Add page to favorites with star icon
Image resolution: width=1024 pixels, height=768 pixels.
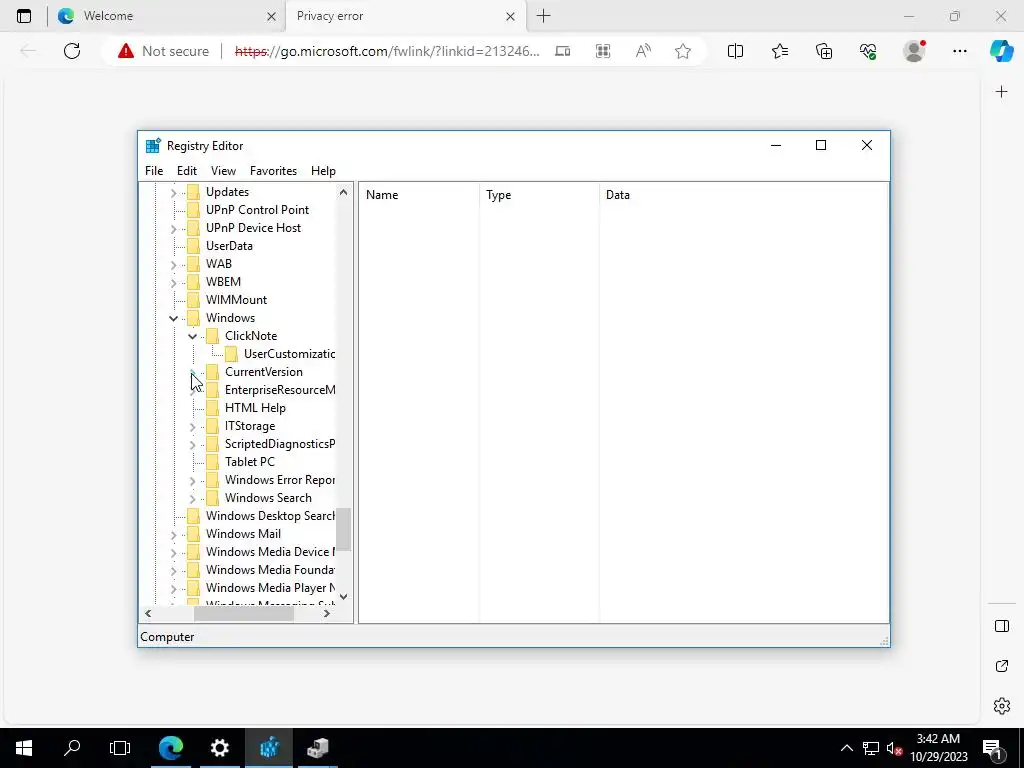683,51
